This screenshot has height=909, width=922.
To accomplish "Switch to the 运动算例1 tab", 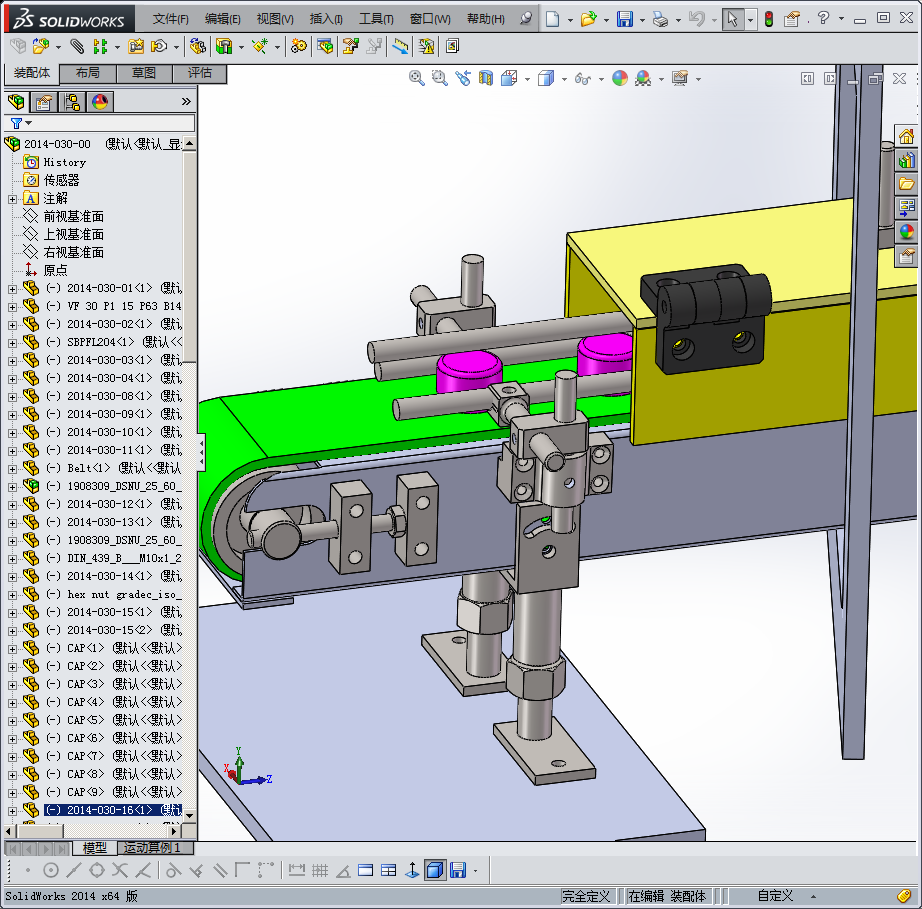I will click(152, 847).
